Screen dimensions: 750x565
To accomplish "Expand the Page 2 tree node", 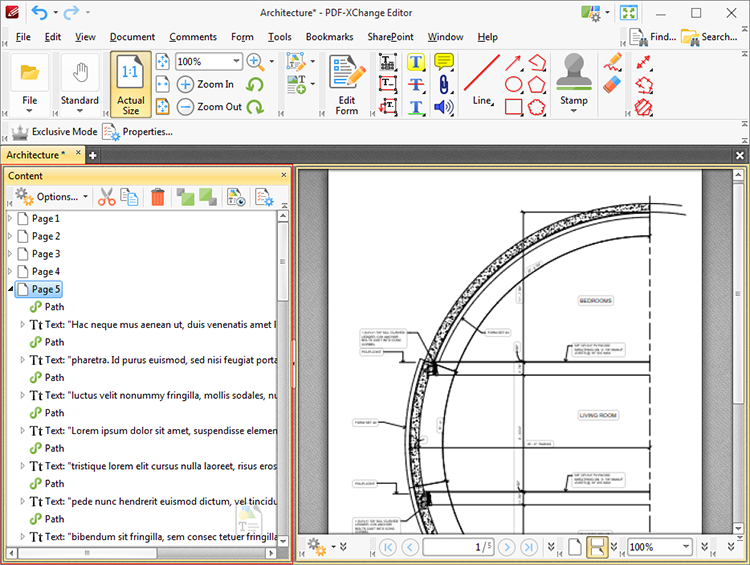I will [x=10, y=236].
